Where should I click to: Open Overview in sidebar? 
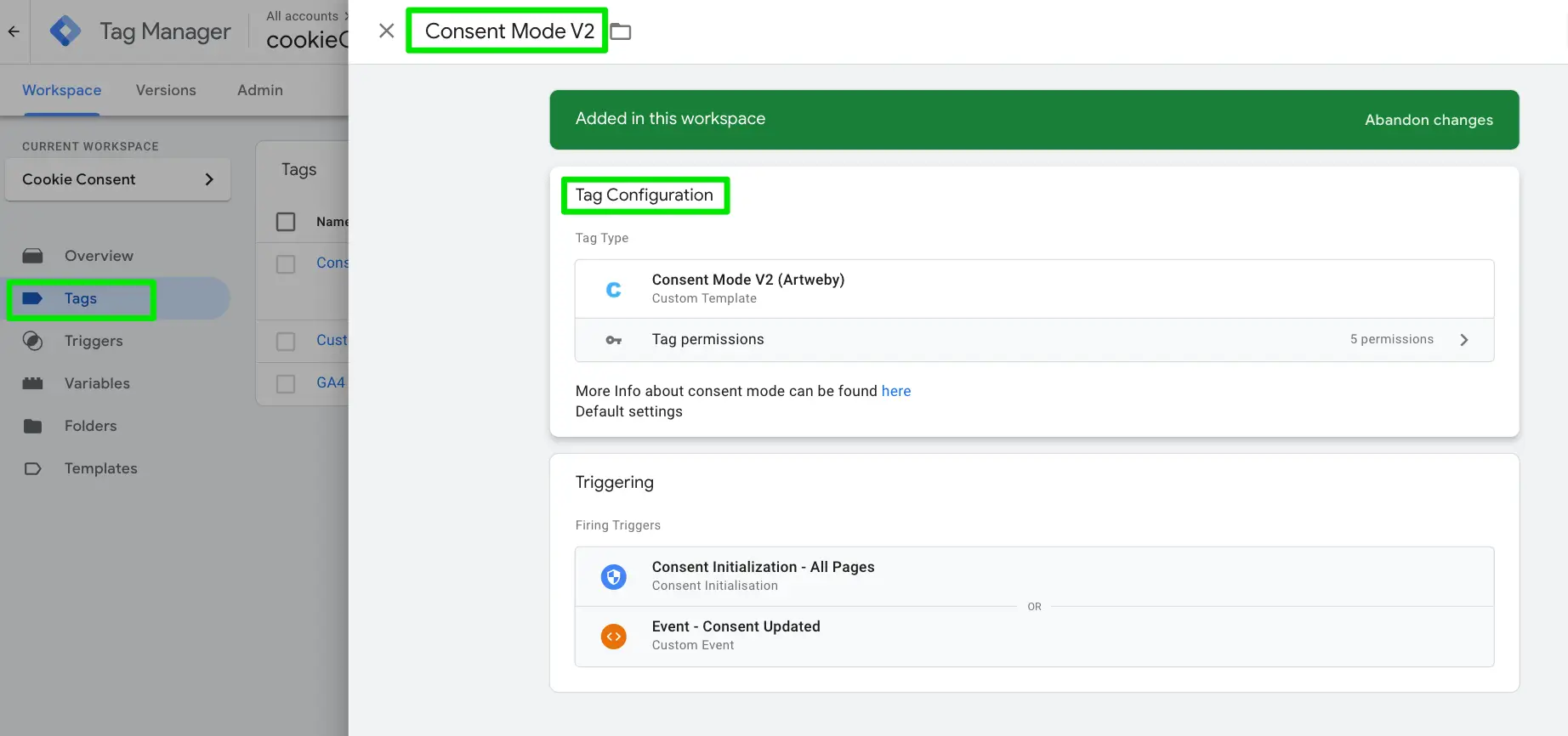pyautogui.click(x=99, y=256)
